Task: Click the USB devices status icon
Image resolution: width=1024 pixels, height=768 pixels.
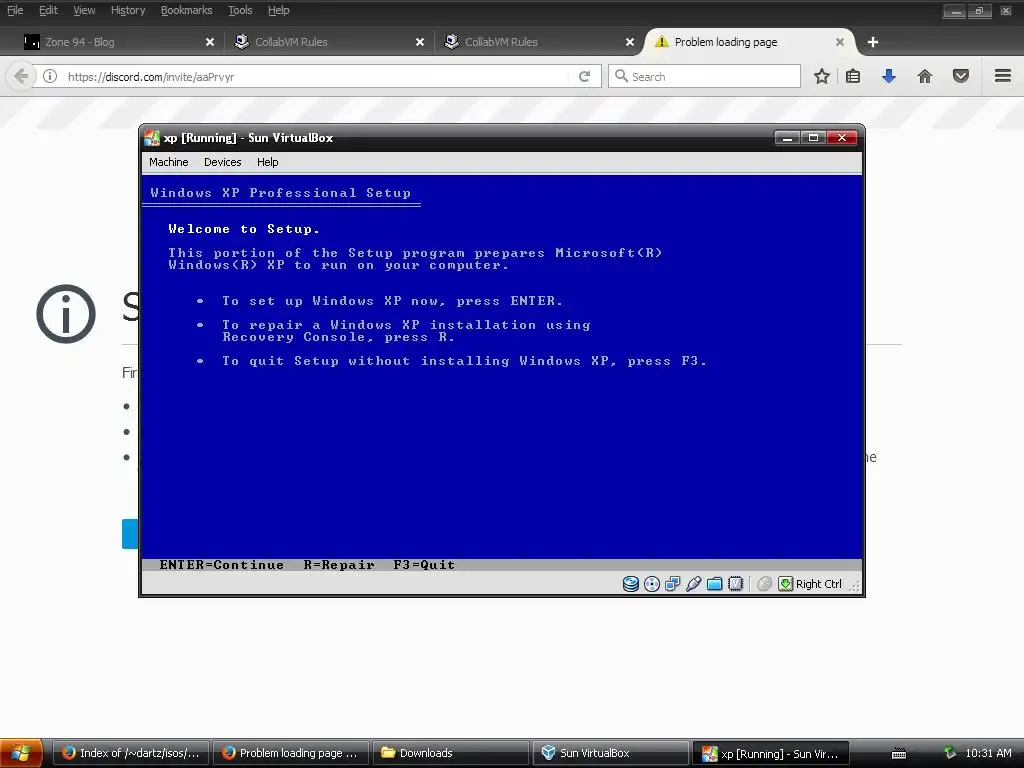Action: 694,584
